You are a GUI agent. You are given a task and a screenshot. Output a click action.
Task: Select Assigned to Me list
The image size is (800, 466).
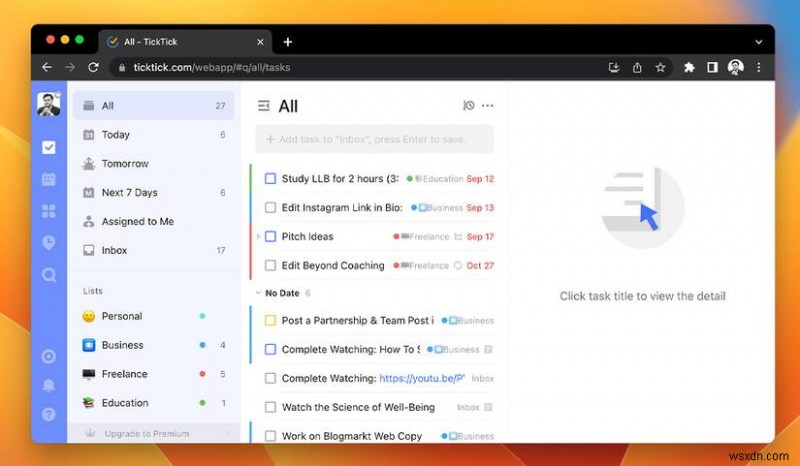click(x=154, y=222)
